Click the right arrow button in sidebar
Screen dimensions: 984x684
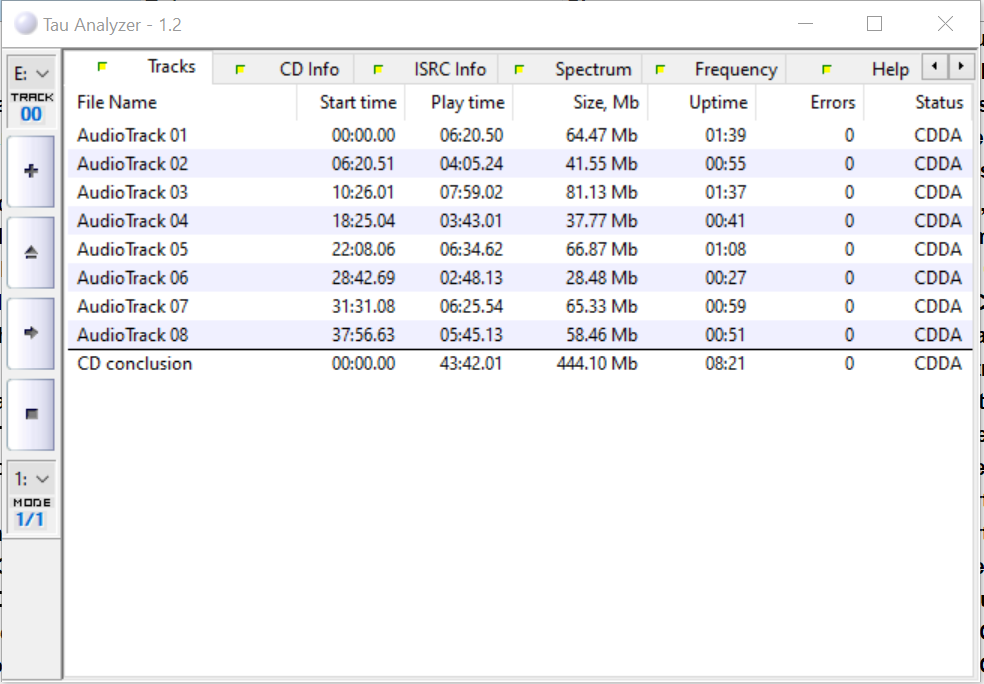tap(31, 332)
